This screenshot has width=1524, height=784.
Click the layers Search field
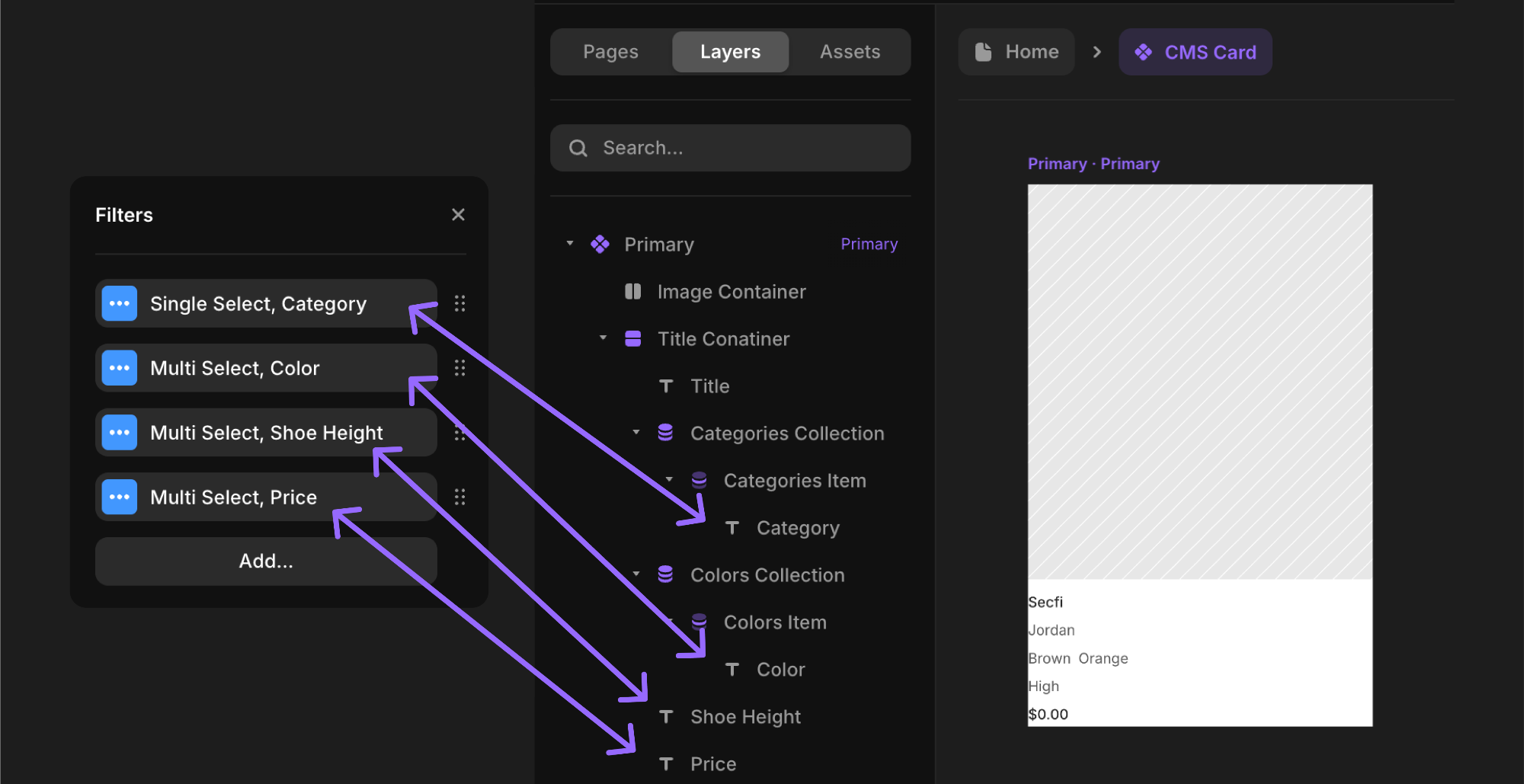tap(730, 148)
